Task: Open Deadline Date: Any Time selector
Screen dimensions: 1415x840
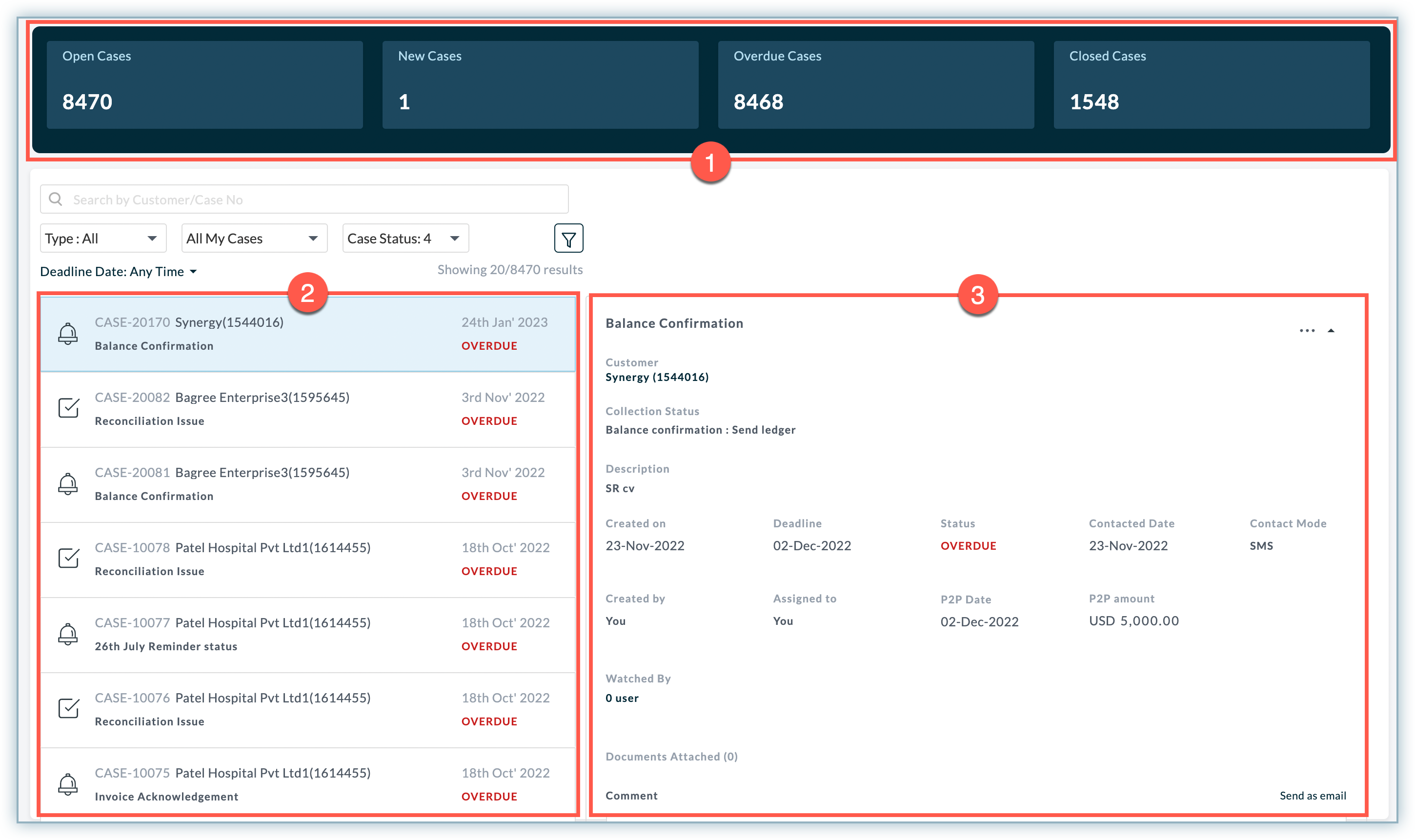Action: point(119,272)
